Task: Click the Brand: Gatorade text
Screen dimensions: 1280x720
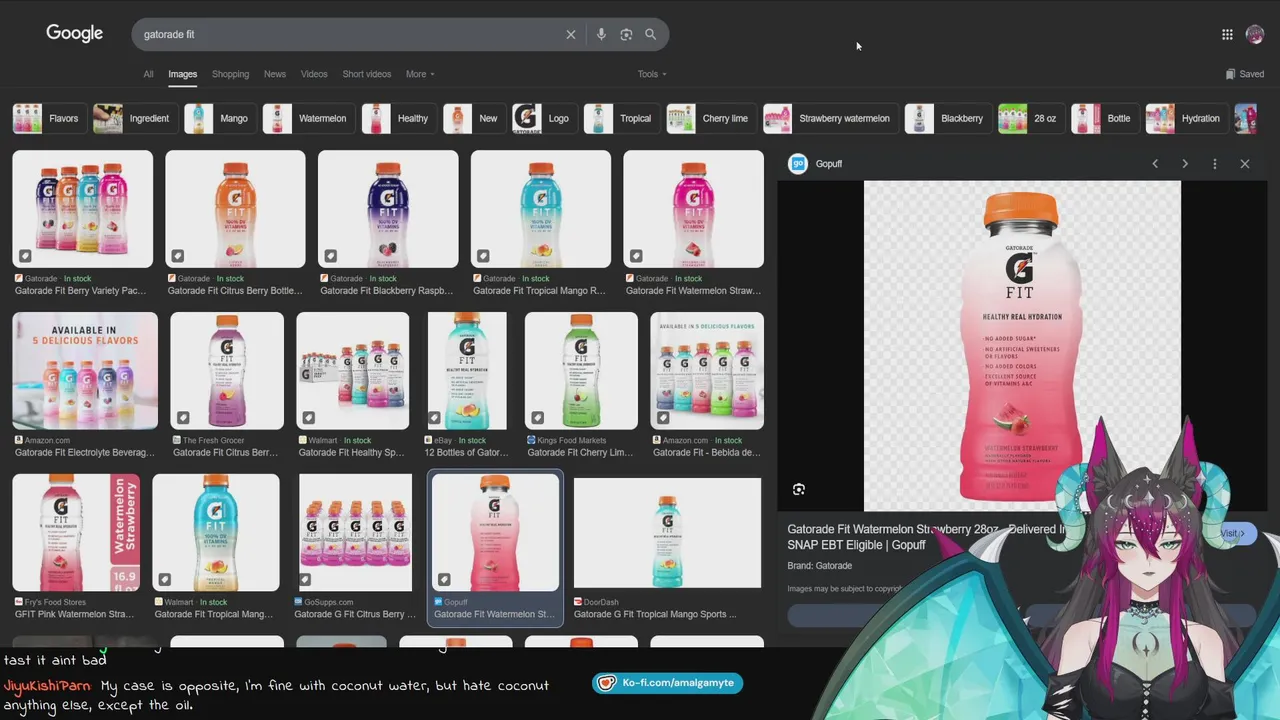Action: pyautogui.click(x=820, y=566)
